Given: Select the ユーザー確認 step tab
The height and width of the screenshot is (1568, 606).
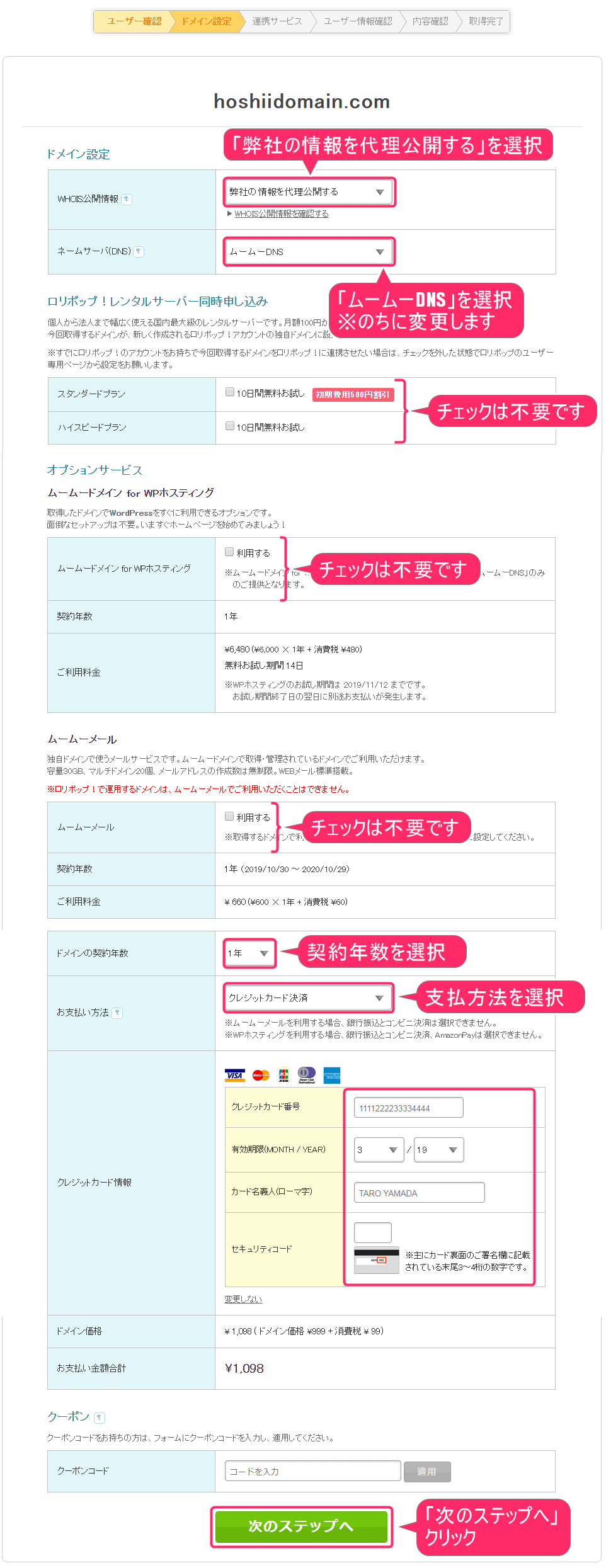Looking at the screenshot, I should click(x=134, y=21).
